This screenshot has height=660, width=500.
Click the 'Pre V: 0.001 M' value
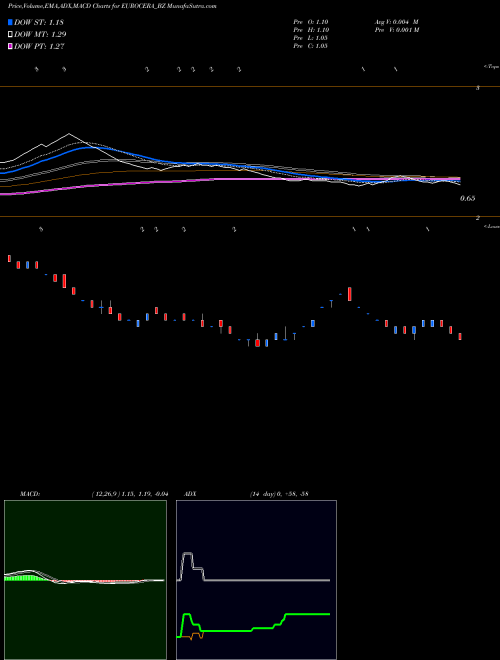point(396,30)
